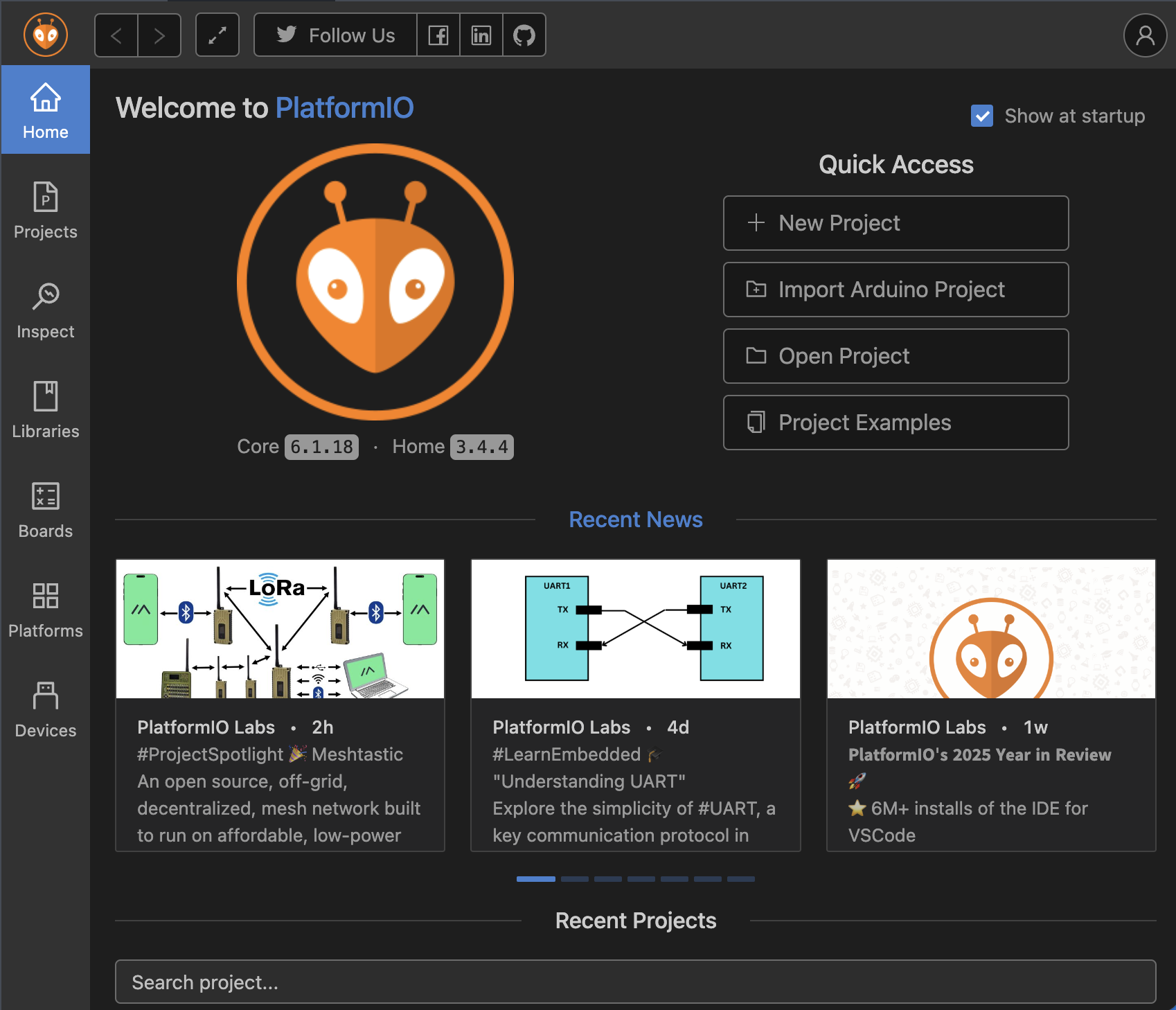Click the Search project input field
The width and height of the screenshot is (1176, 1010).
coord(635,982)
